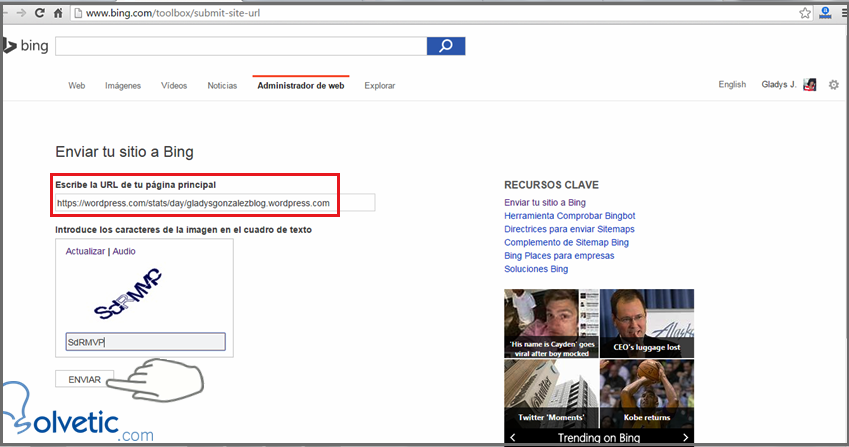Open Bing Places para empresas link
Viewport: 849px width, 447px height.
(559, 255)
